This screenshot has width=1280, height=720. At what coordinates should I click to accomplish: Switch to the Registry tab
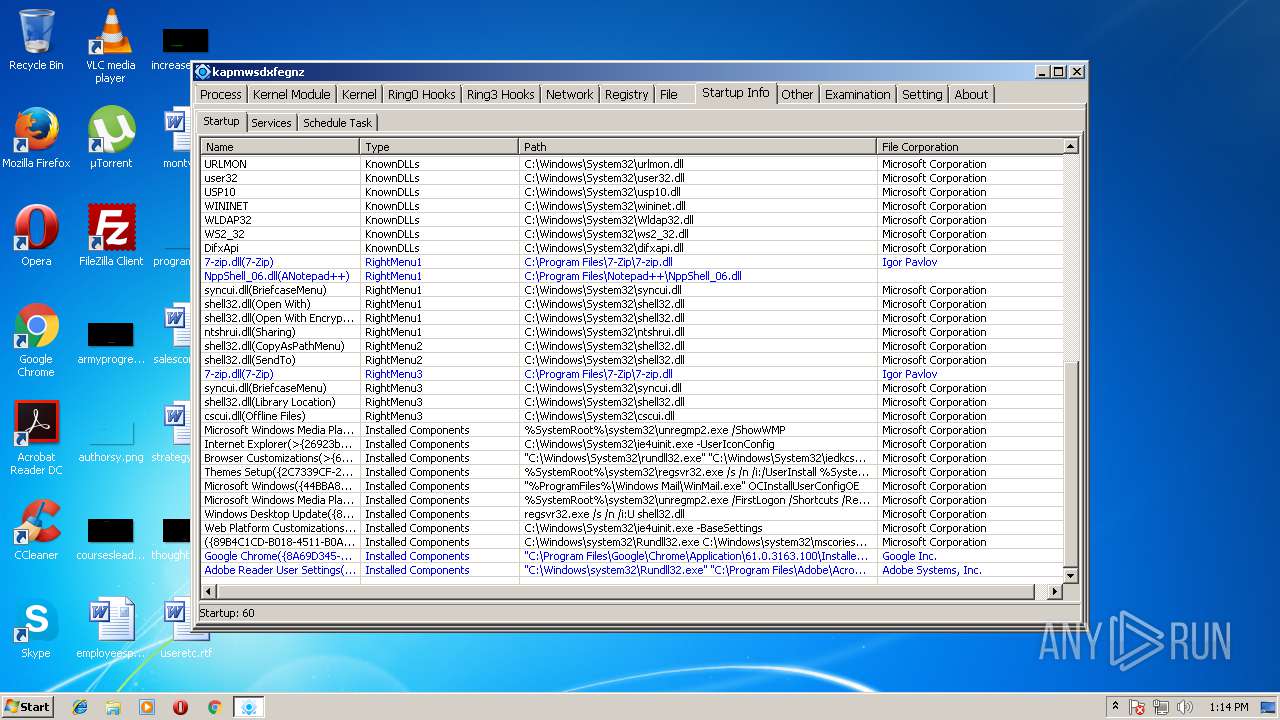pos(626,94)
